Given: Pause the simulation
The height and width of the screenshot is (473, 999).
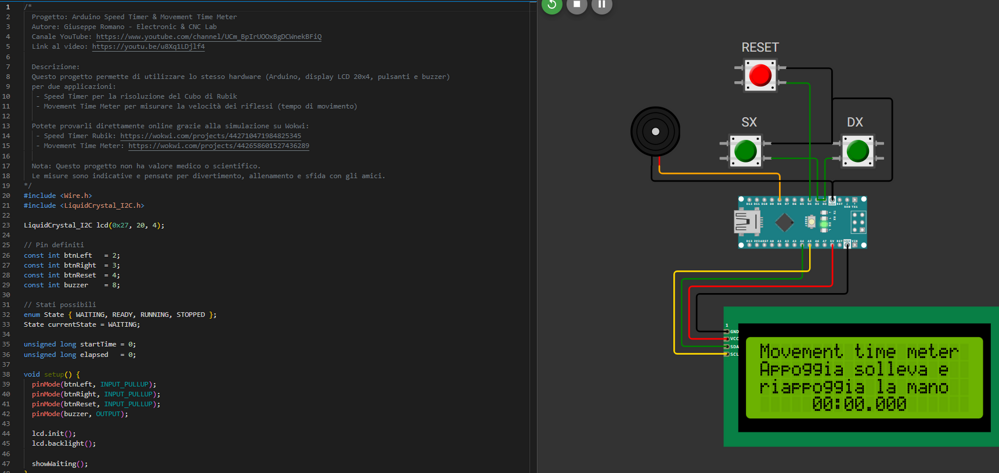Looking at the screenshot, I should pos(601,5).
